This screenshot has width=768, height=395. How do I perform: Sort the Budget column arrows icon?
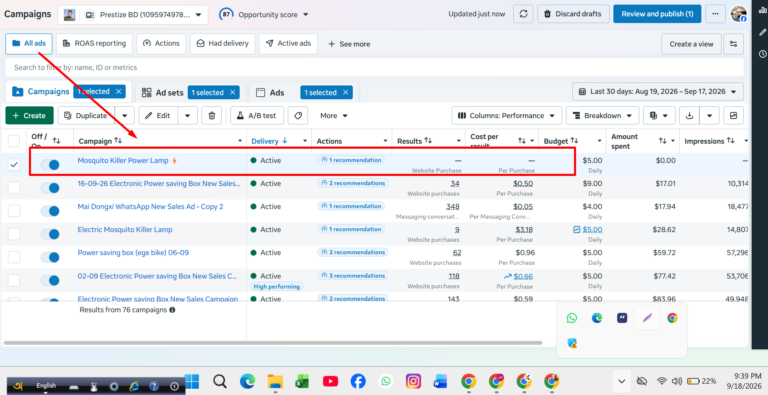click(x=574, y=141)
